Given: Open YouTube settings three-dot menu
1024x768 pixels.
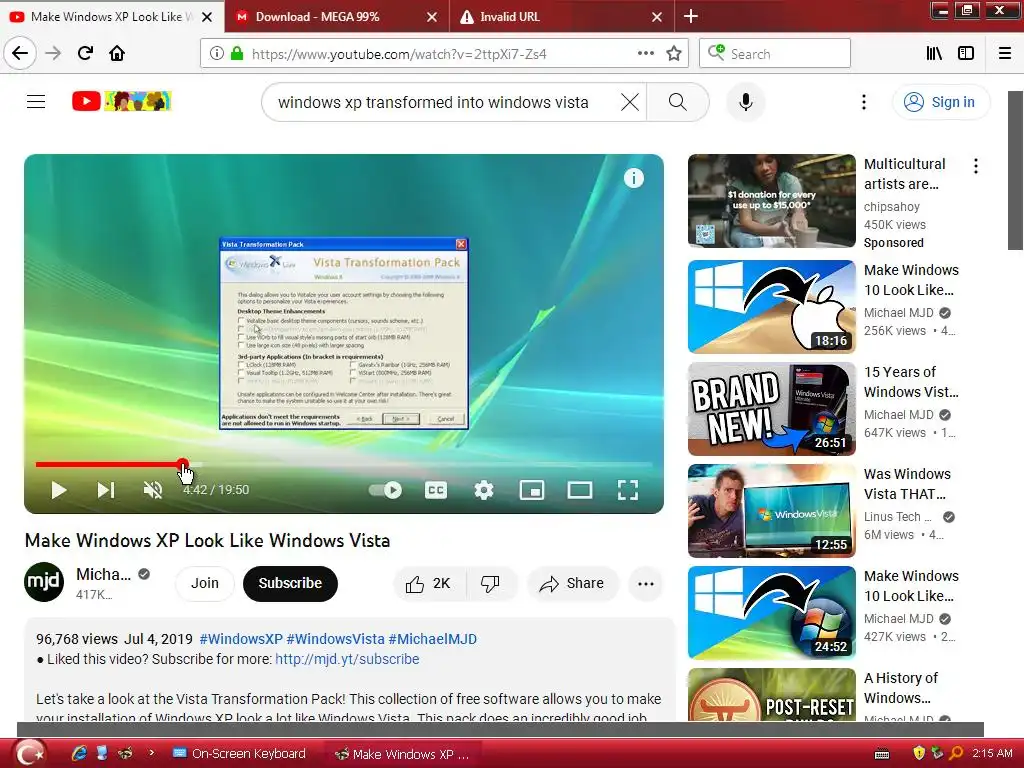Looking at the screenshot, I should pos(864,102).
